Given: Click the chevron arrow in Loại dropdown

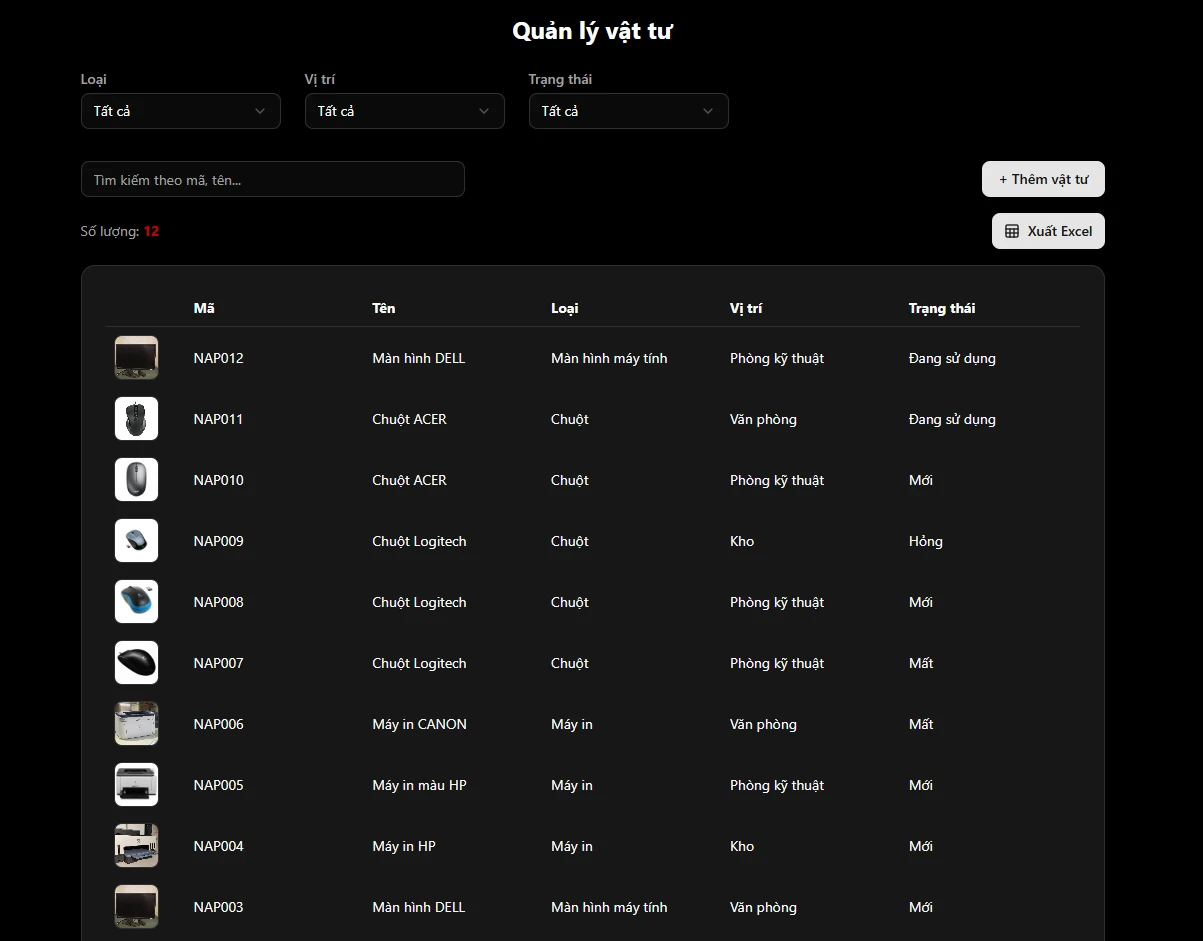Looking at the screenshot, I should [x=260, y=111].
